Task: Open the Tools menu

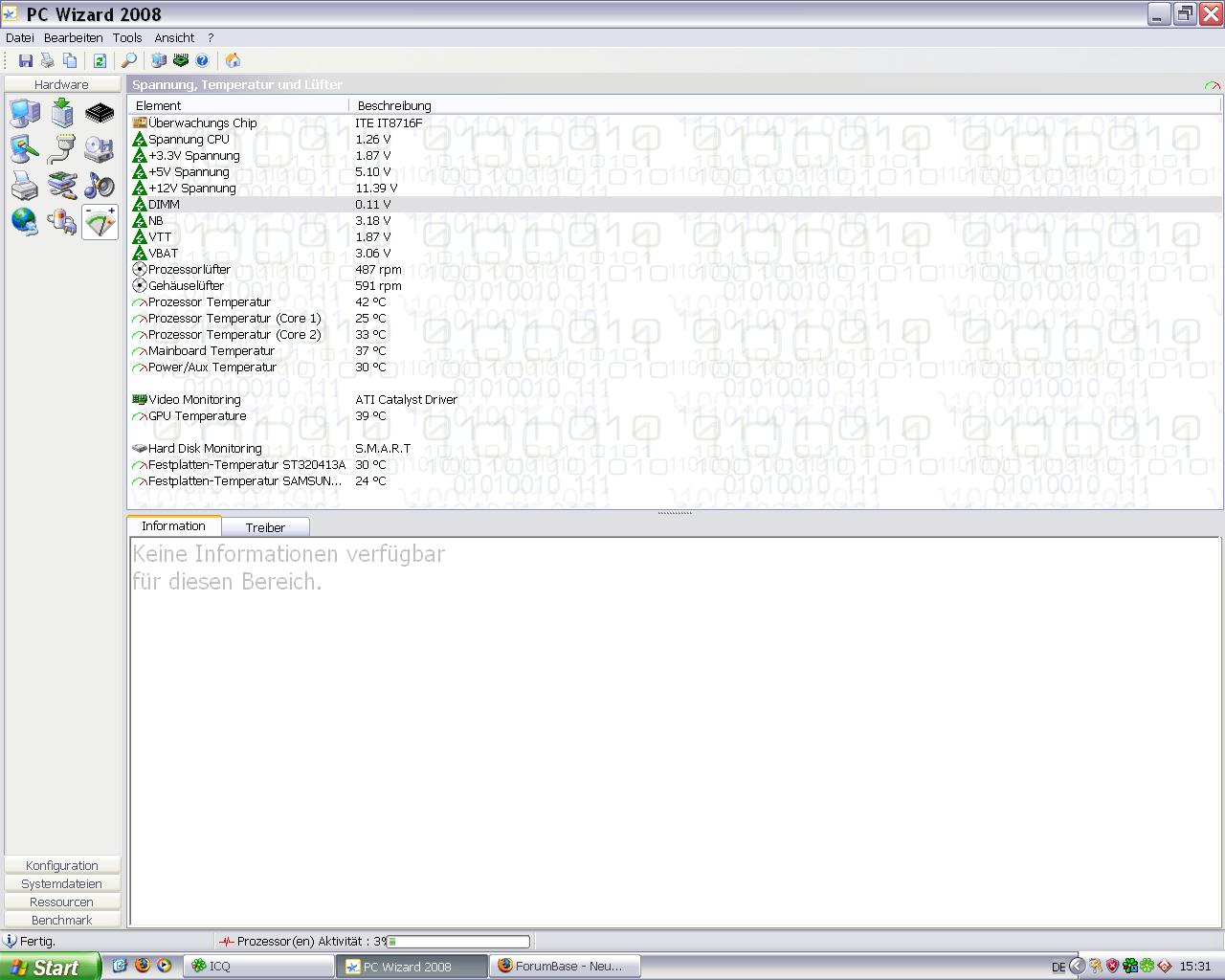Action: click(x=127, y=38)
